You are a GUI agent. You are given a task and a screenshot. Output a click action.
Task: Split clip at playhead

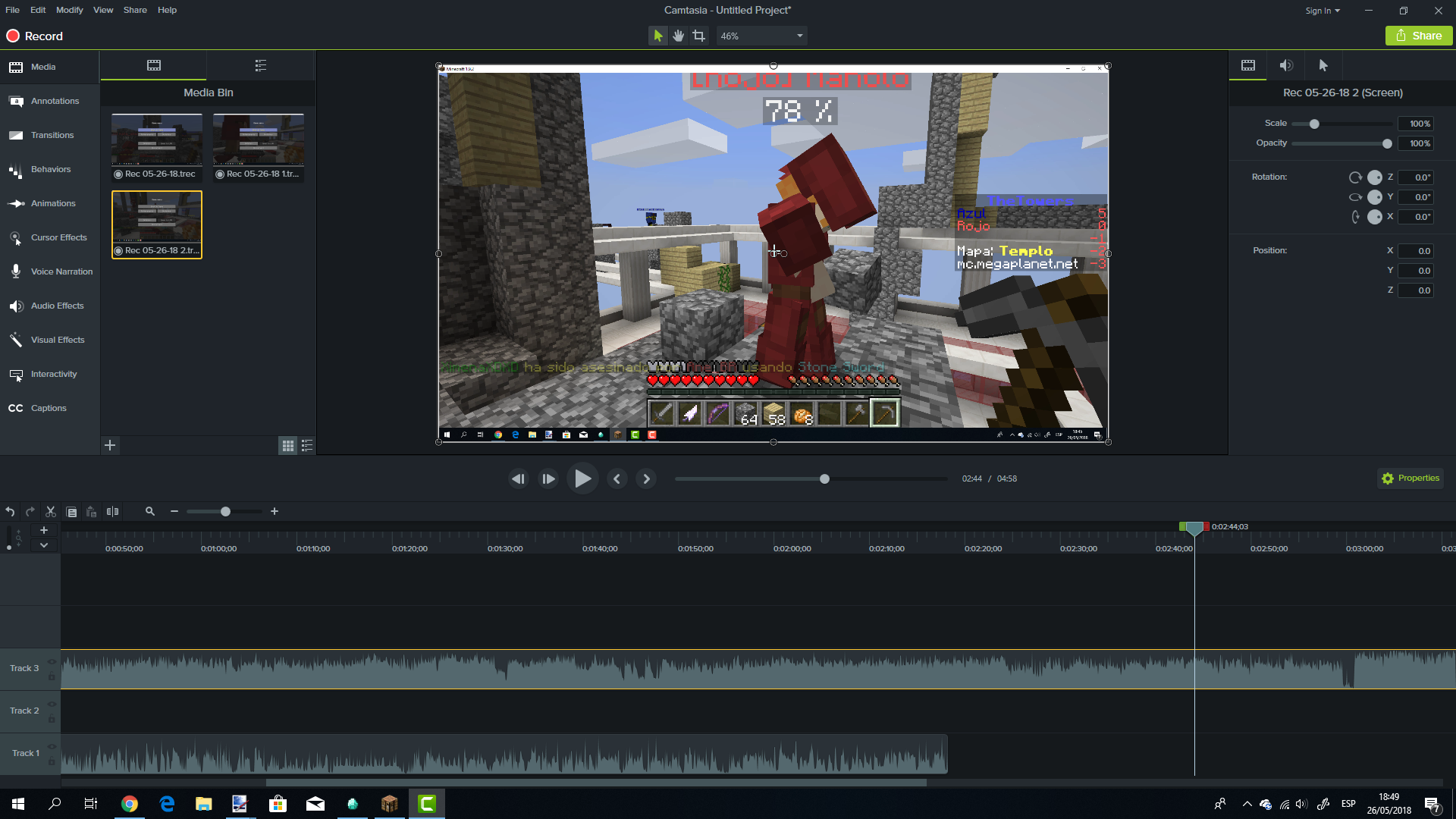pyautogui.click(x=113, y=512)
